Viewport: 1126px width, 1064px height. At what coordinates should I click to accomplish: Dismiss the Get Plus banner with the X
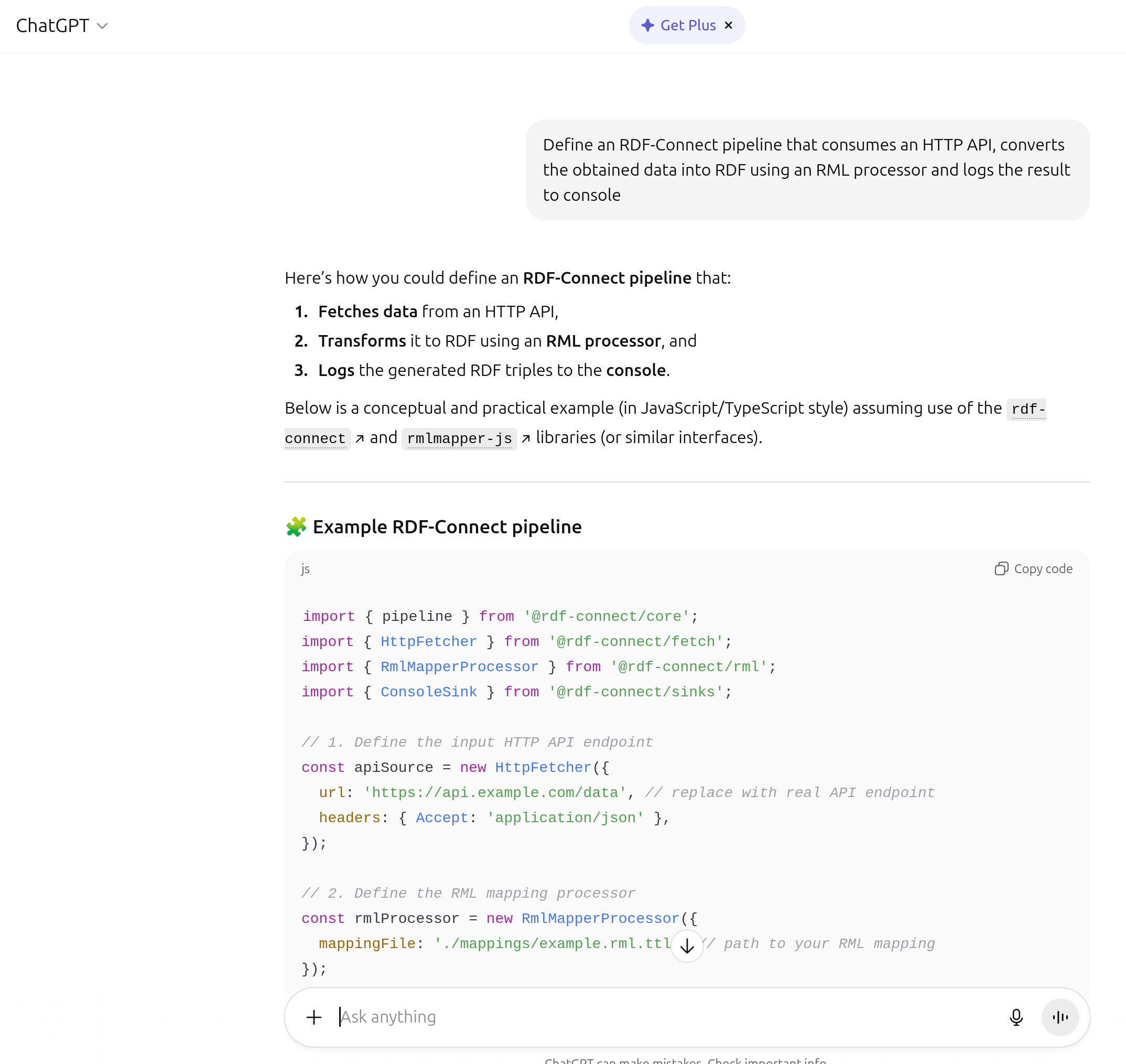[728, 25]
